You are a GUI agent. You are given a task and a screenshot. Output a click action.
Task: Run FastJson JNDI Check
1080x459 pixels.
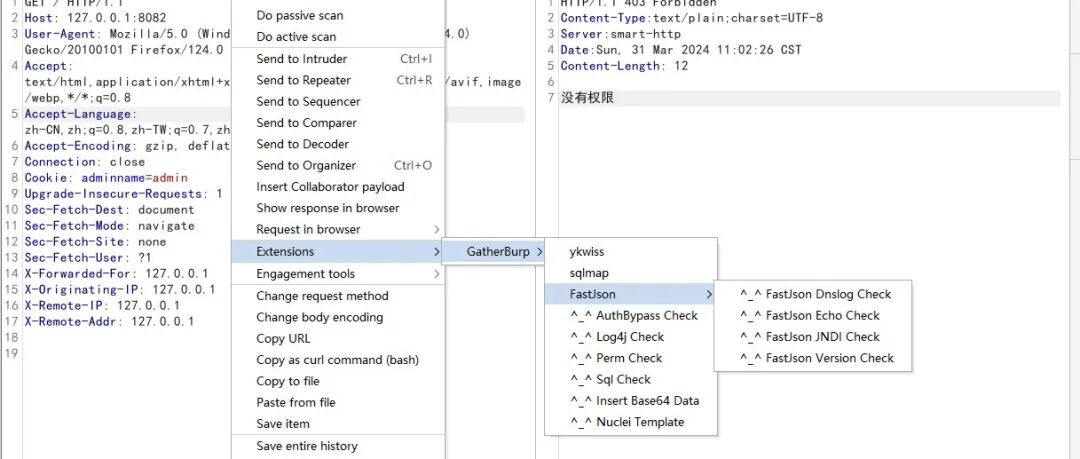point(813,337)
